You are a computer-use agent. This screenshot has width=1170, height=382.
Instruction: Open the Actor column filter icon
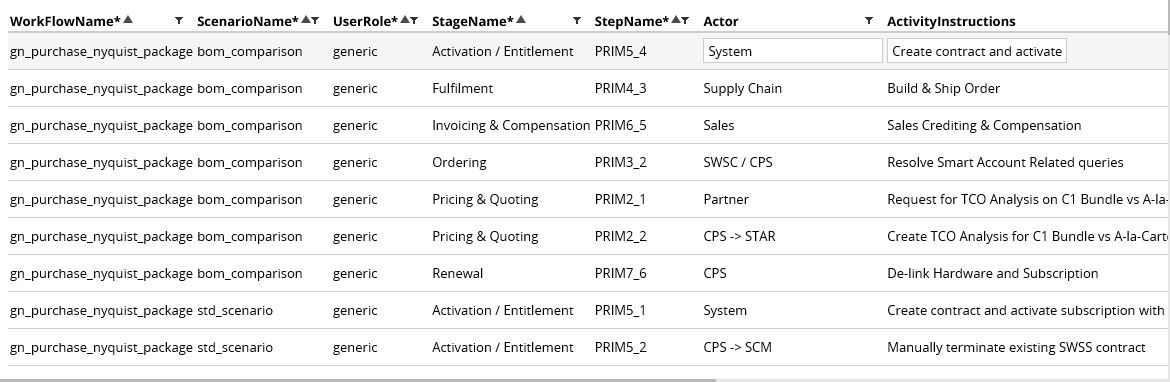tap(869, 21)
